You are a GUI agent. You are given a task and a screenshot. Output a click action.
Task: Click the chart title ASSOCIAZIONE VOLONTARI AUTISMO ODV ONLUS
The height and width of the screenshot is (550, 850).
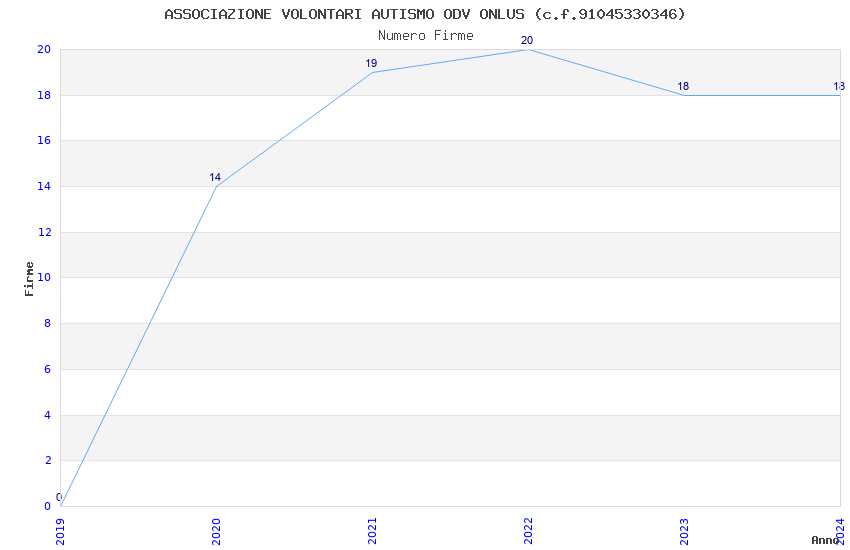click(x=425, y=14)
